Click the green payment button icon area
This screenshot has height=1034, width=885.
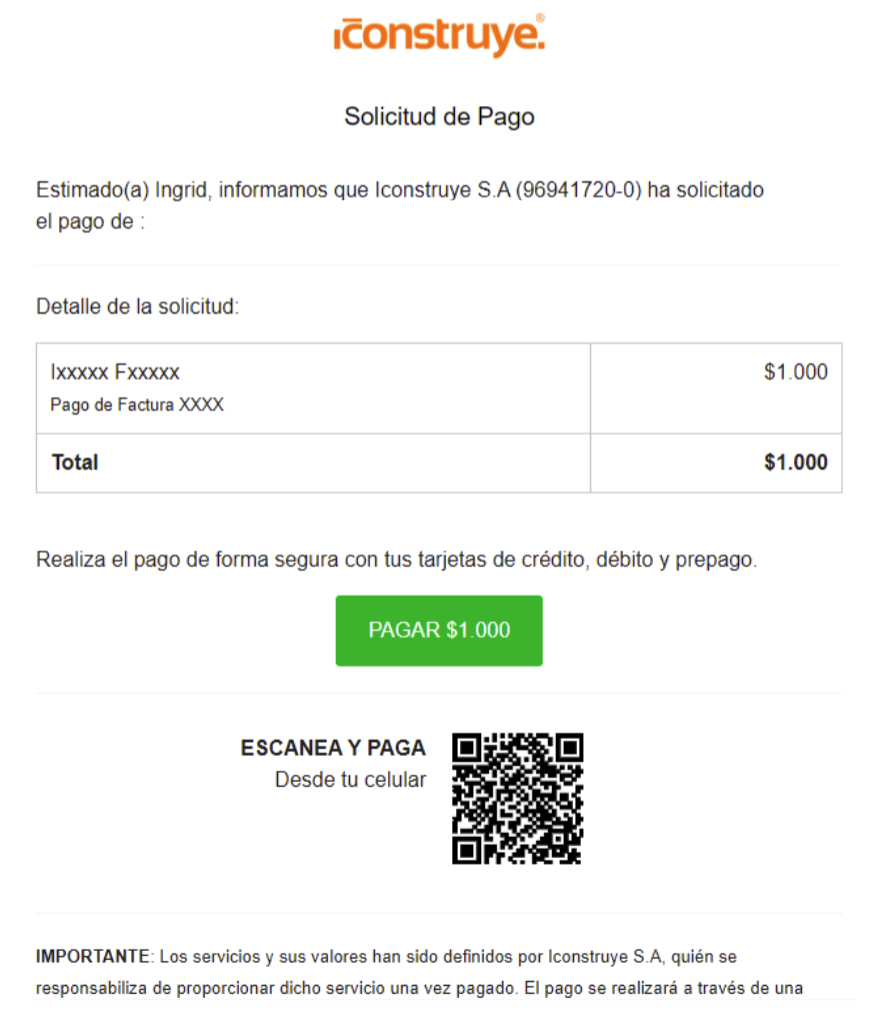439,630
